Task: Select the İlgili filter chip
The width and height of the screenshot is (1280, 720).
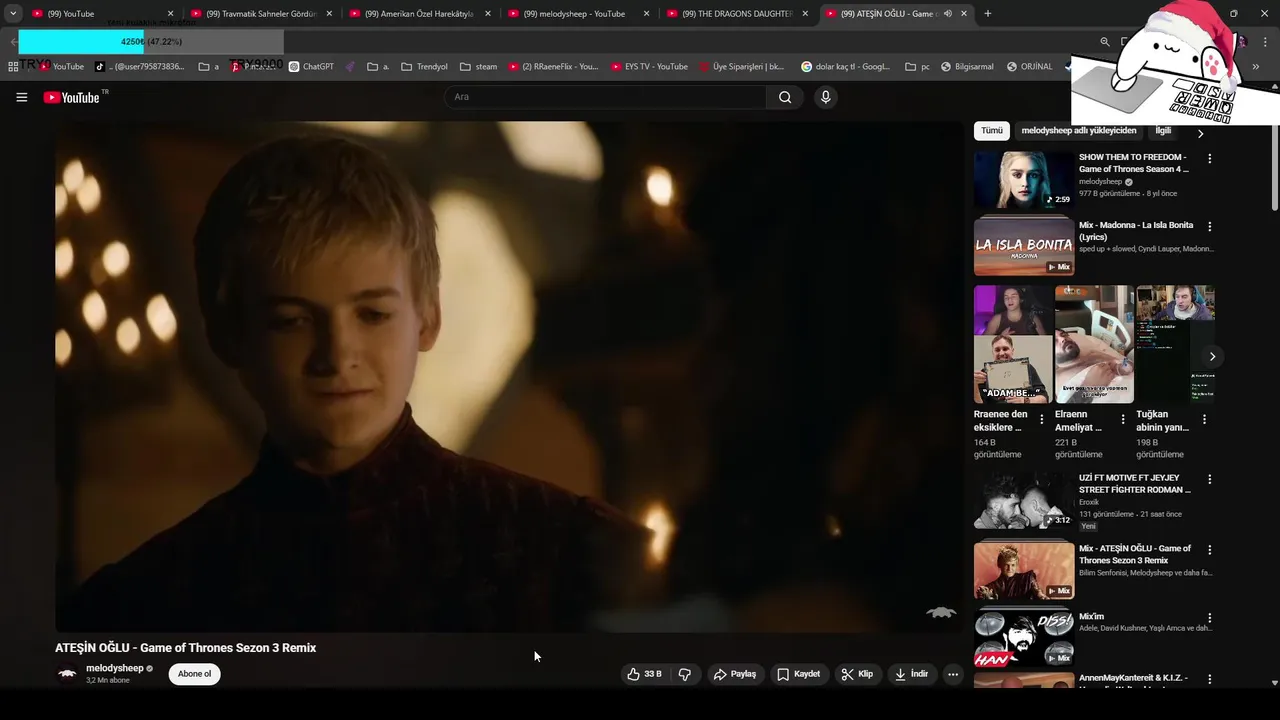Action: (1163, 131)
